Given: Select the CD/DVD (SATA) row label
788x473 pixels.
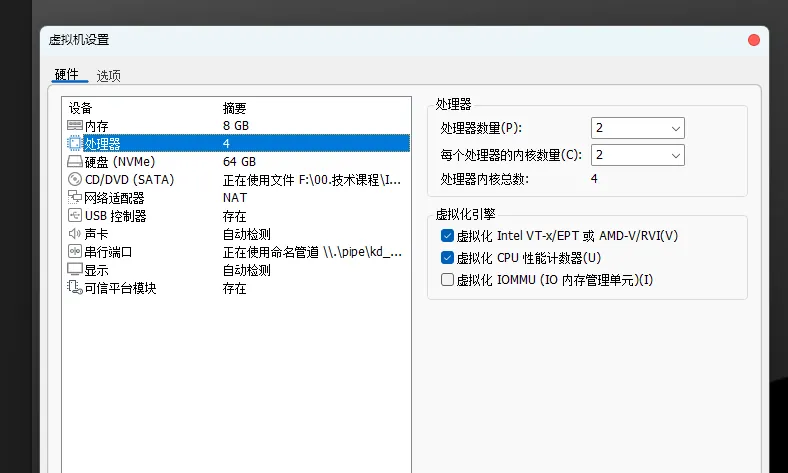Looking at the screenshot, I should click(130, 179).
